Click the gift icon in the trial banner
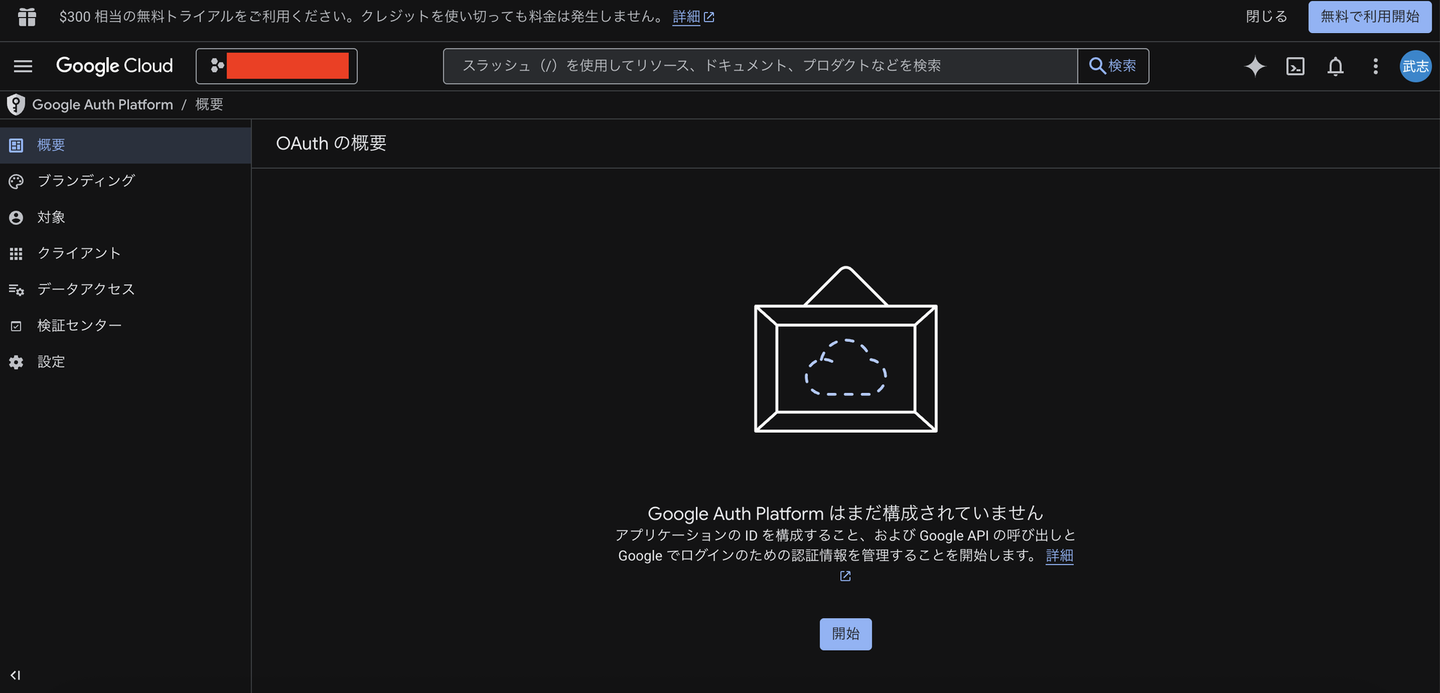The image size is (1440, 693). (27, 17)
